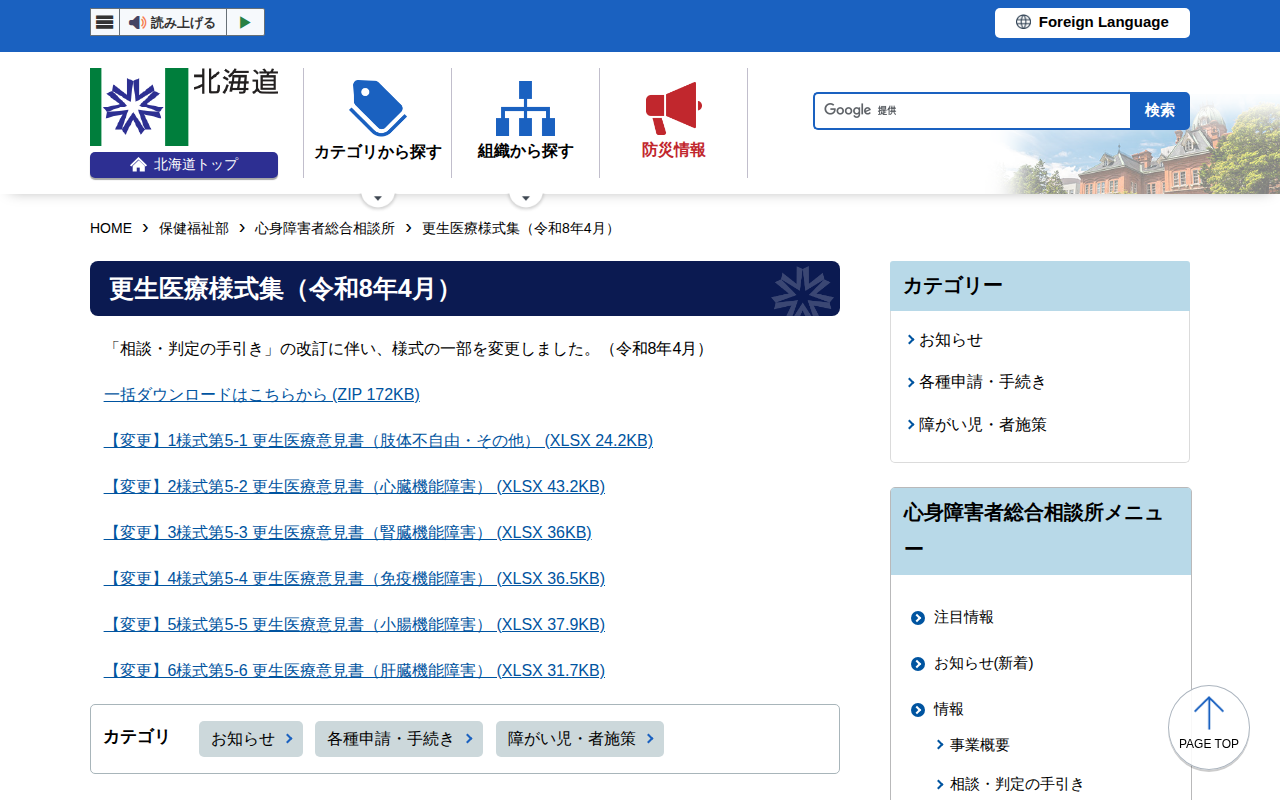Expand dropdown arrow under カテゴリから探す
This screenshot has width=1280, height=800.
tap(377, 197)
